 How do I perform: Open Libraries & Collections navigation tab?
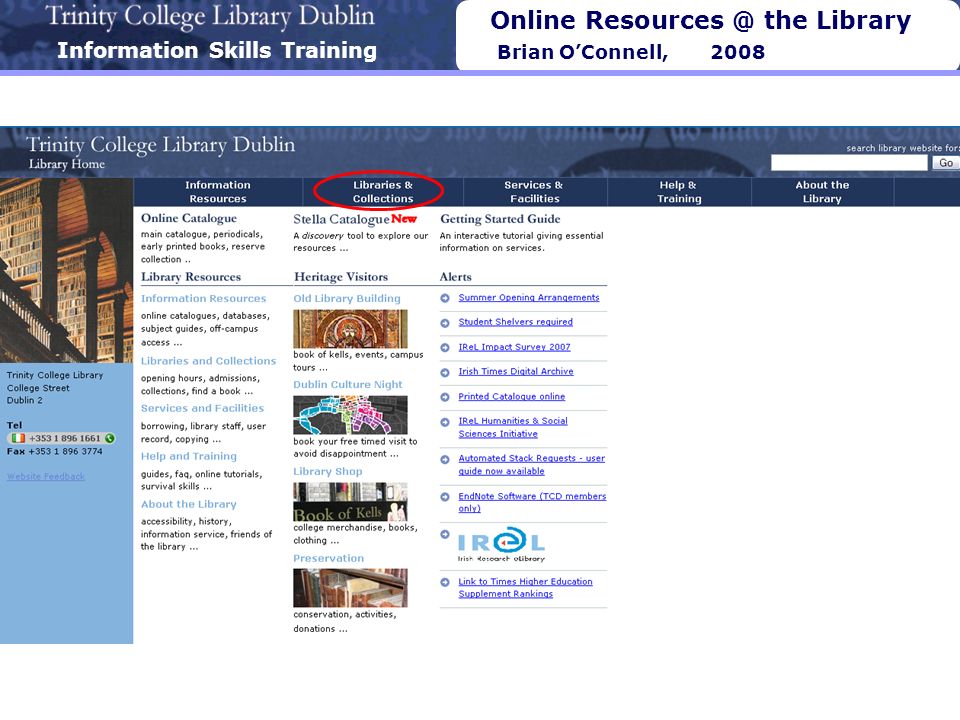point(383,192)
